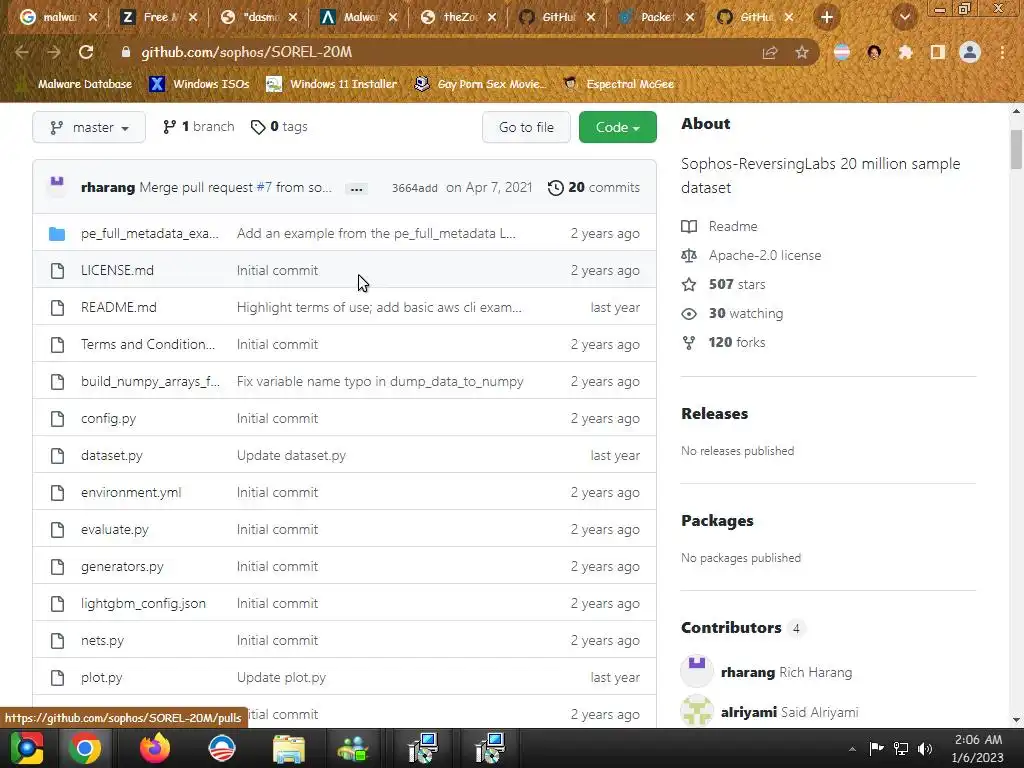Open pe_full_metadata_example folder
Viewport: 1024px width, 768px height.
150,233
